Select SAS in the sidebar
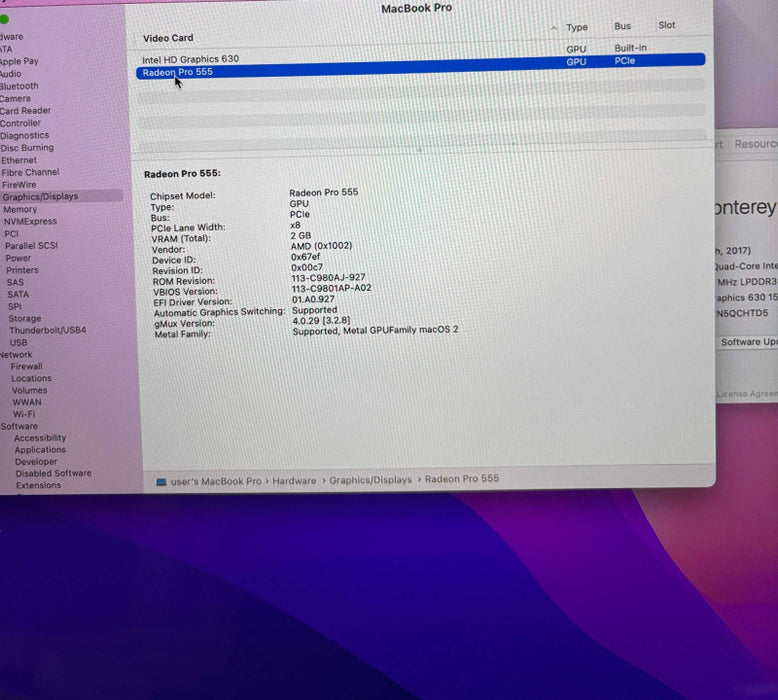 click(x=15, y=282)
